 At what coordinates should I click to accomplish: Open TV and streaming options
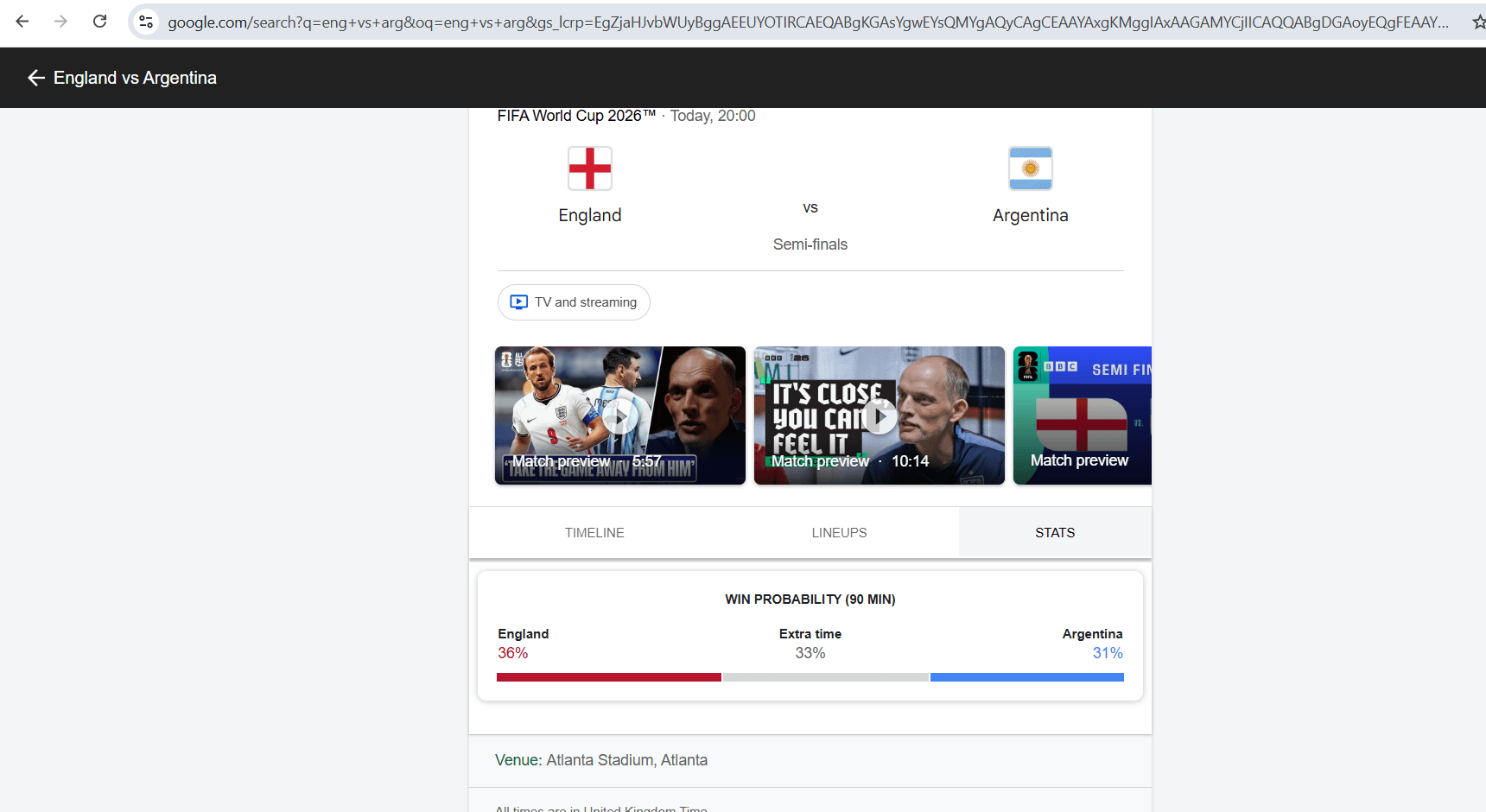(574, 302)
